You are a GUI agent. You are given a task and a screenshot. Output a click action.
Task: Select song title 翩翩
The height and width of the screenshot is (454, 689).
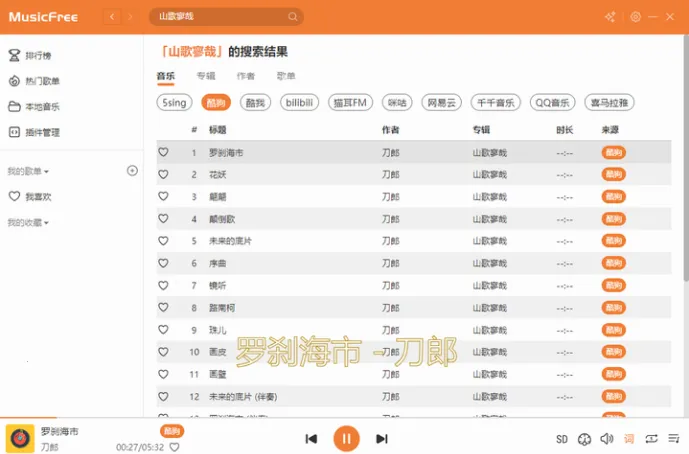pos(218,196)
